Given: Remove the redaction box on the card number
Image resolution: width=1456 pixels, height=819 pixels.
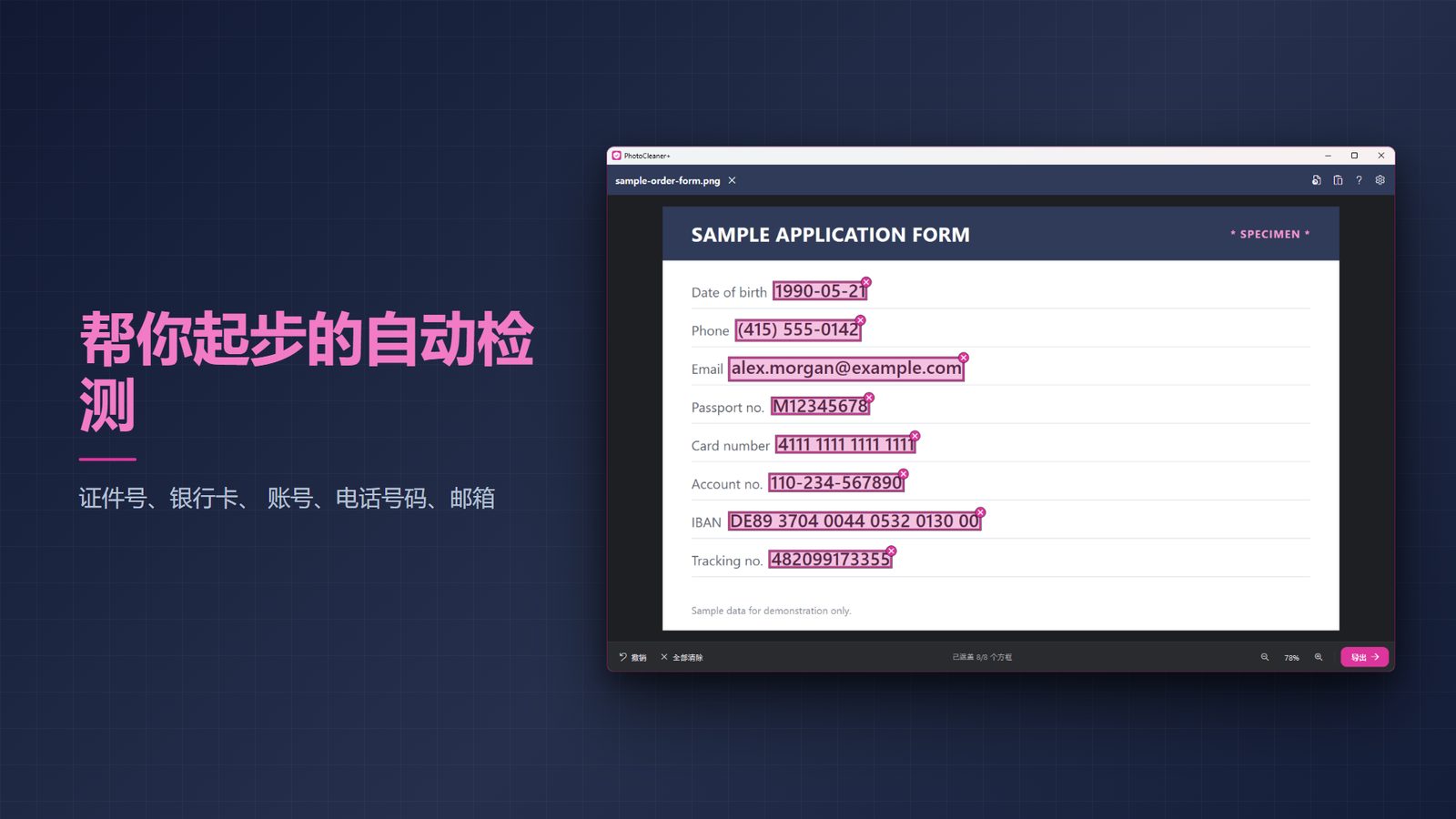Looking at the screenshot, I should pyautogui.click(x=915, y=436).
